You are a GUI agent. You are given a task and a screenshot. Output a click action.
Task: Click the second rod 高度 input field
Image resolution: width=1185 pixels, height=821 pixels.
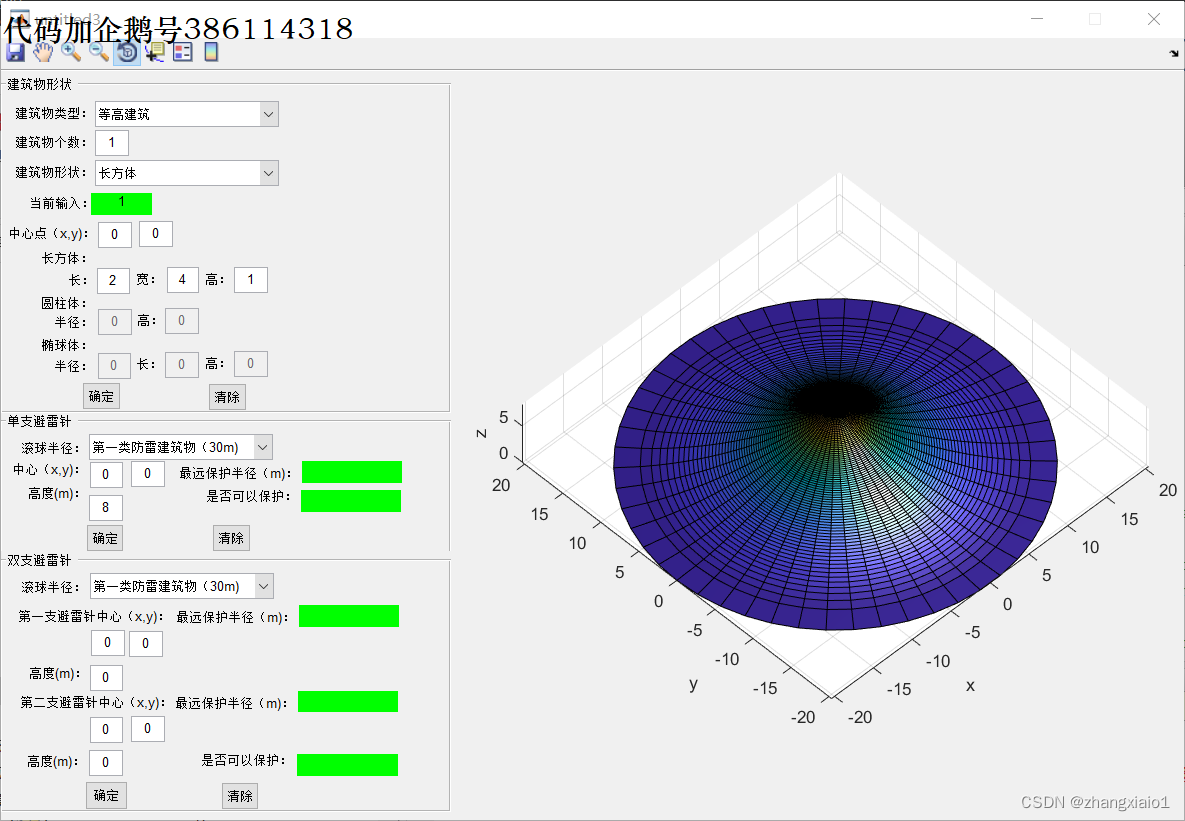point(106,763)
